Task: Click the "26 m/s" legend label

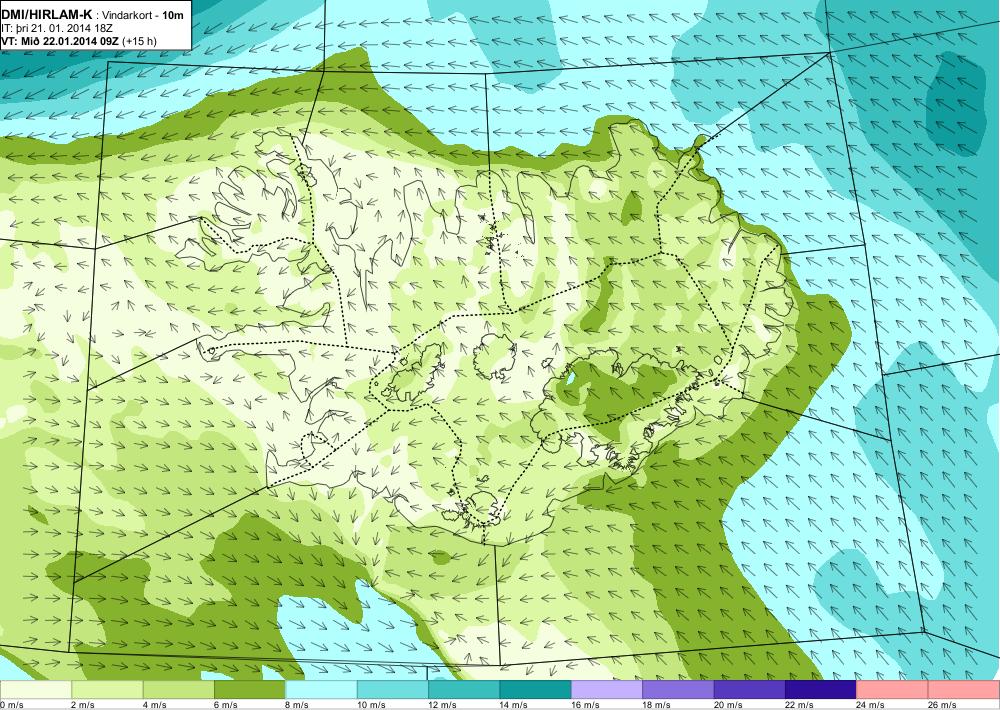Action: coord(943,705)
